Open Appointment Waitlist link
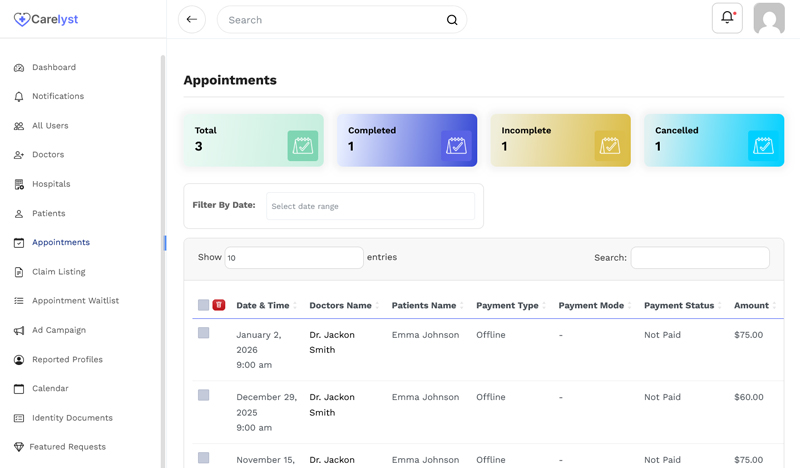The height and width of the screenshot is (468, 800). [76, 301]
